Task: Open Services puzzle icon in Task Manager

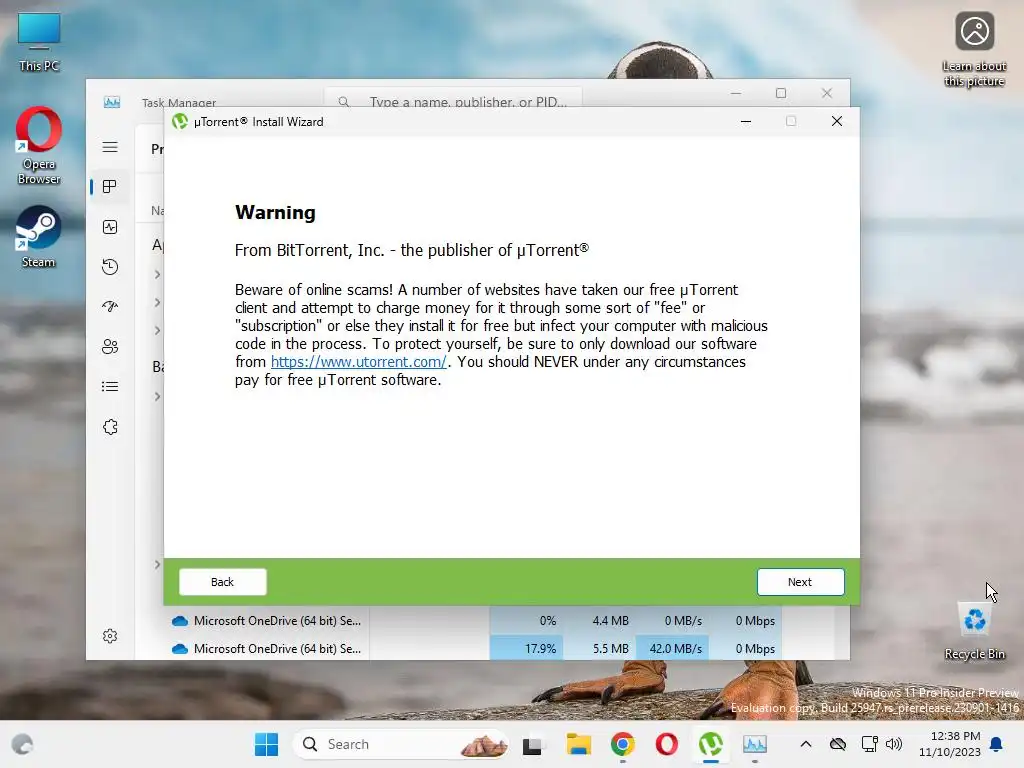Action: click(x=110, y=427)
